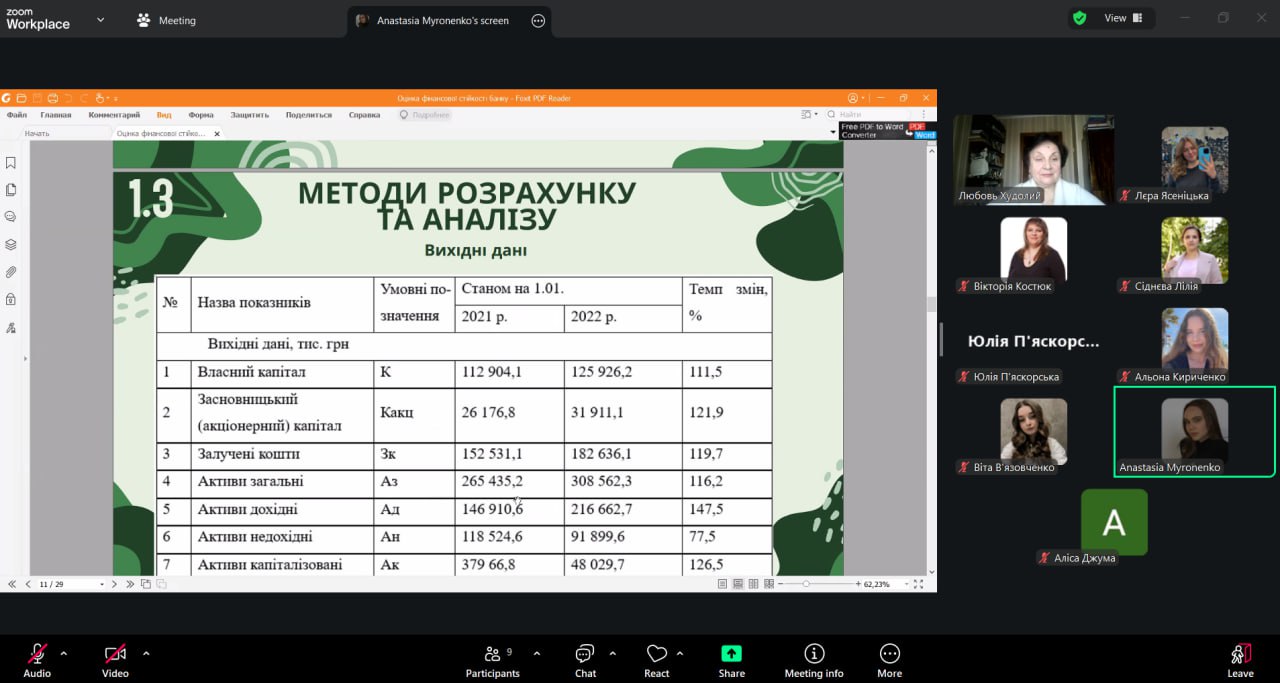Select Anastasia Myronenko's screen tab
This screenshot has width=1280, height=683.
coord(442,20)
